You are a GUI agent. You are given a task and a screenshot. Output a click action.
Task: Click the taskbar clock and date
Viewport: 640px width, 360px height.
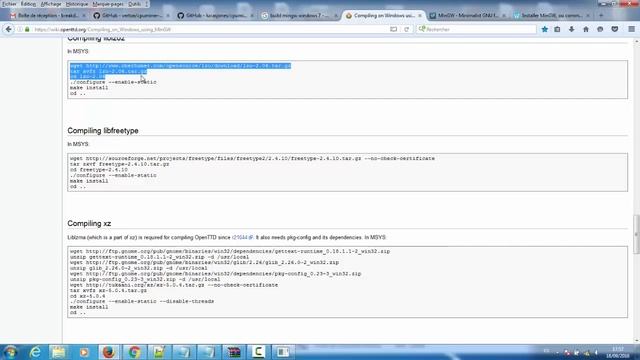(618, 352)
